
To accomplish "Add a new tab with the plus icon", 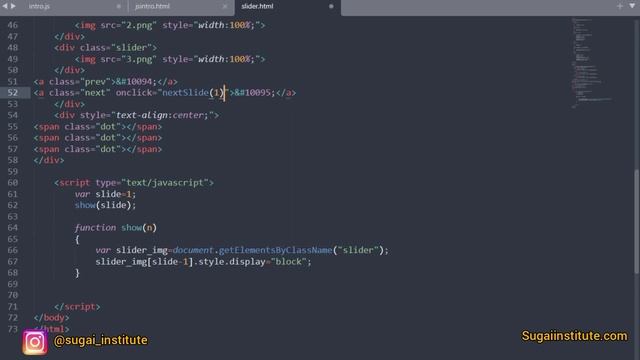I will [620, 6].
